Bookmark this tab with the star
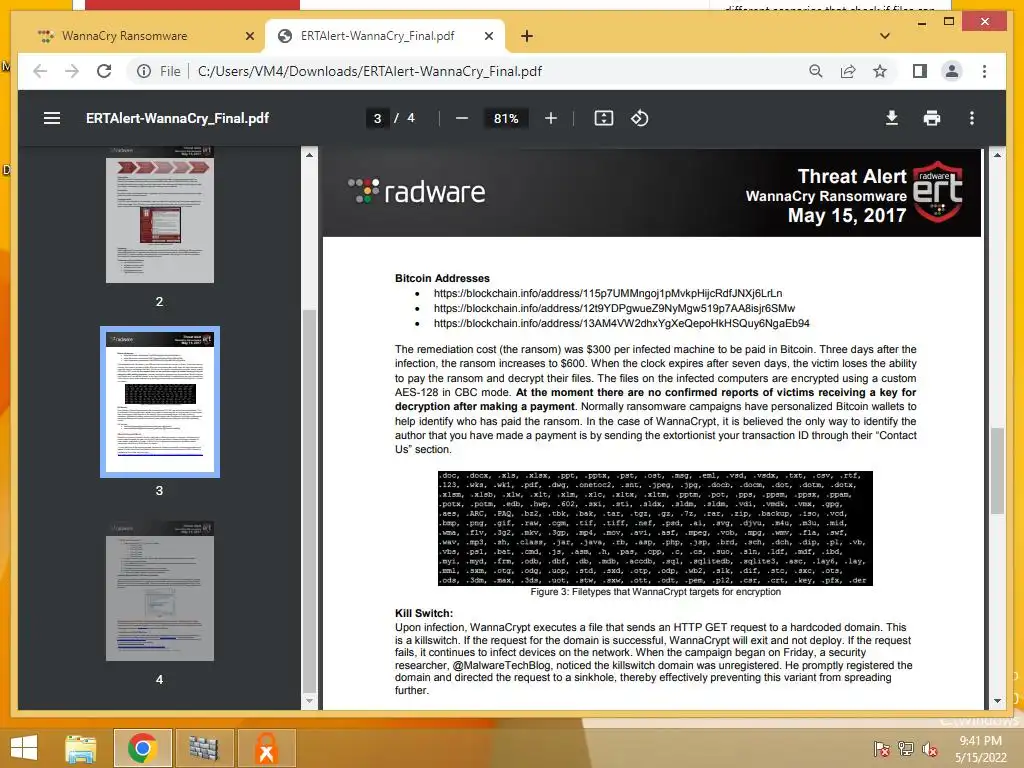This screenshot has height=768, width=1024. pos(880,71)
